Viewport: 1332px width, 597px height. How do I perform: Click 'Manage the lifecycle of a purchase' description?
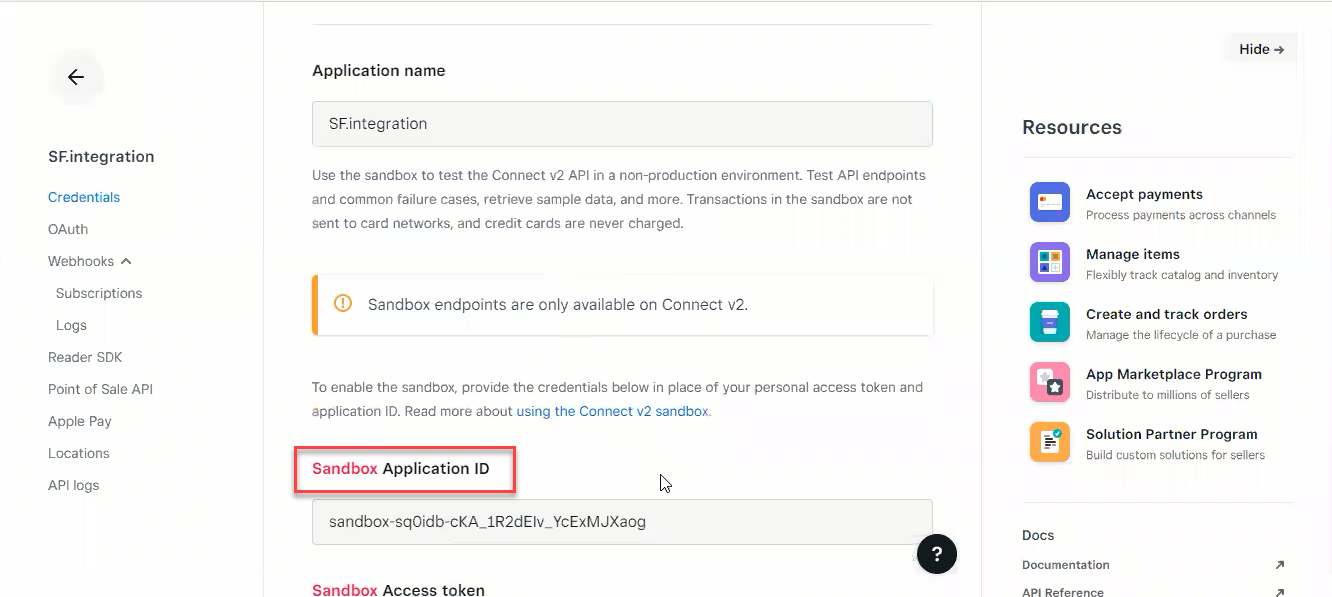coord(1181,335)
